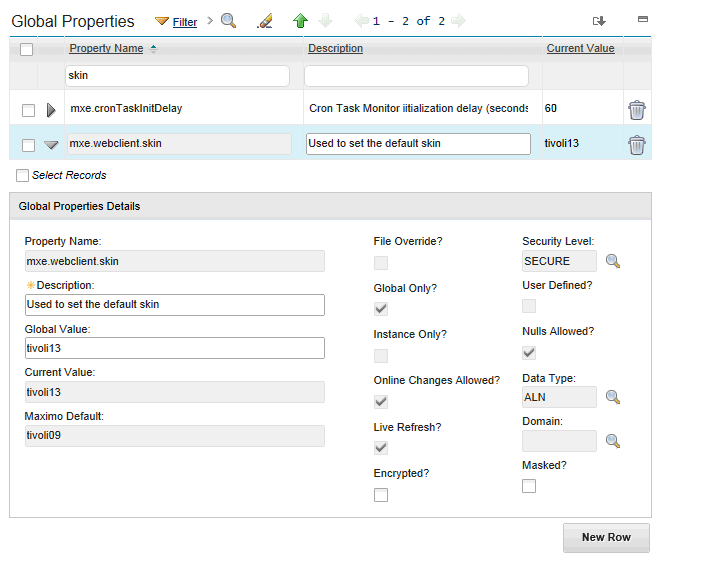Click the Security Level field SECURE
The image size is (726, 575).
click(x=559, y=261)
